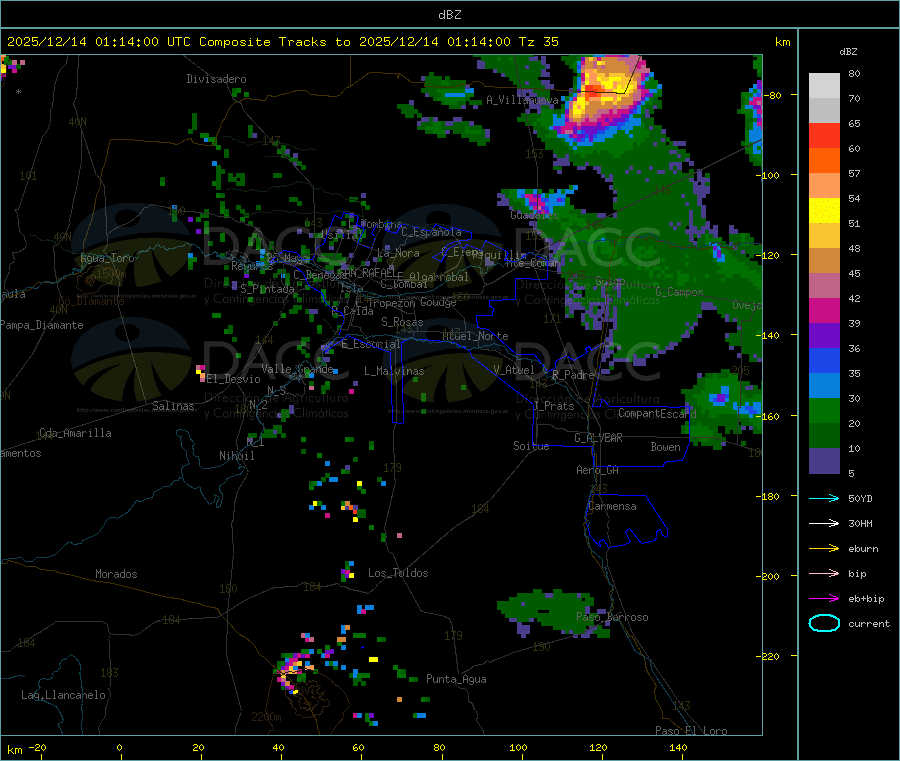This screenshot has width=900, height=761.
Task: Click the Valle_Grande map label
Action: click(x=297, y=368)
